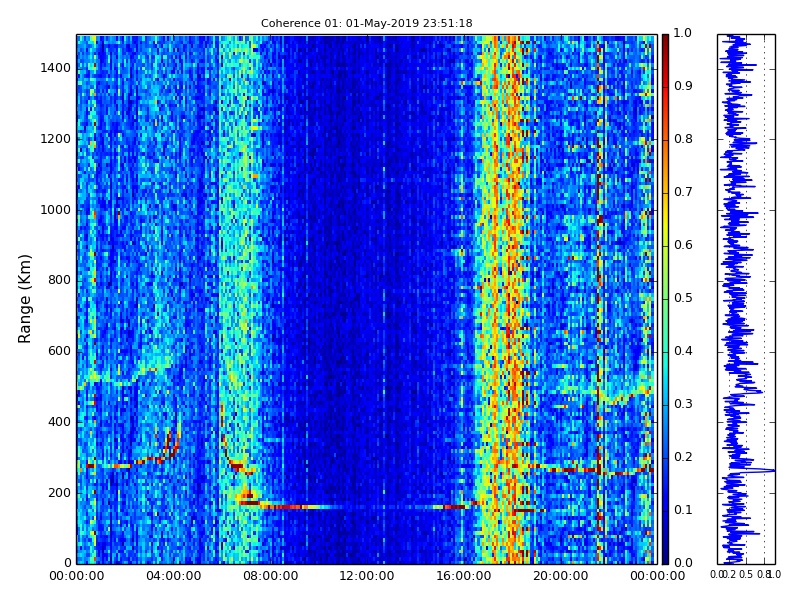Screen dimensions: 800x600
Task: Click the 16:00:00 time axis label
Action: coord(463,576)
